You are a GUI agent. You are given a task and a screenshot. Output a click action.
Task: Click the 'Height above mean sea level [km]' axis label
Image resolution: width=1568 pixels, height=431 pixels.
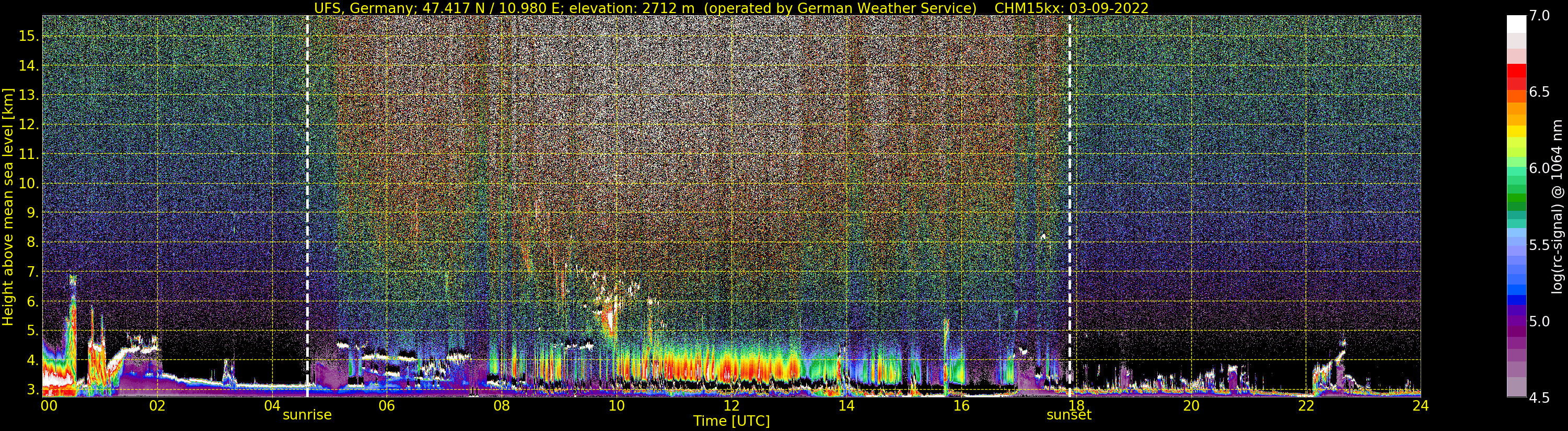8,206
